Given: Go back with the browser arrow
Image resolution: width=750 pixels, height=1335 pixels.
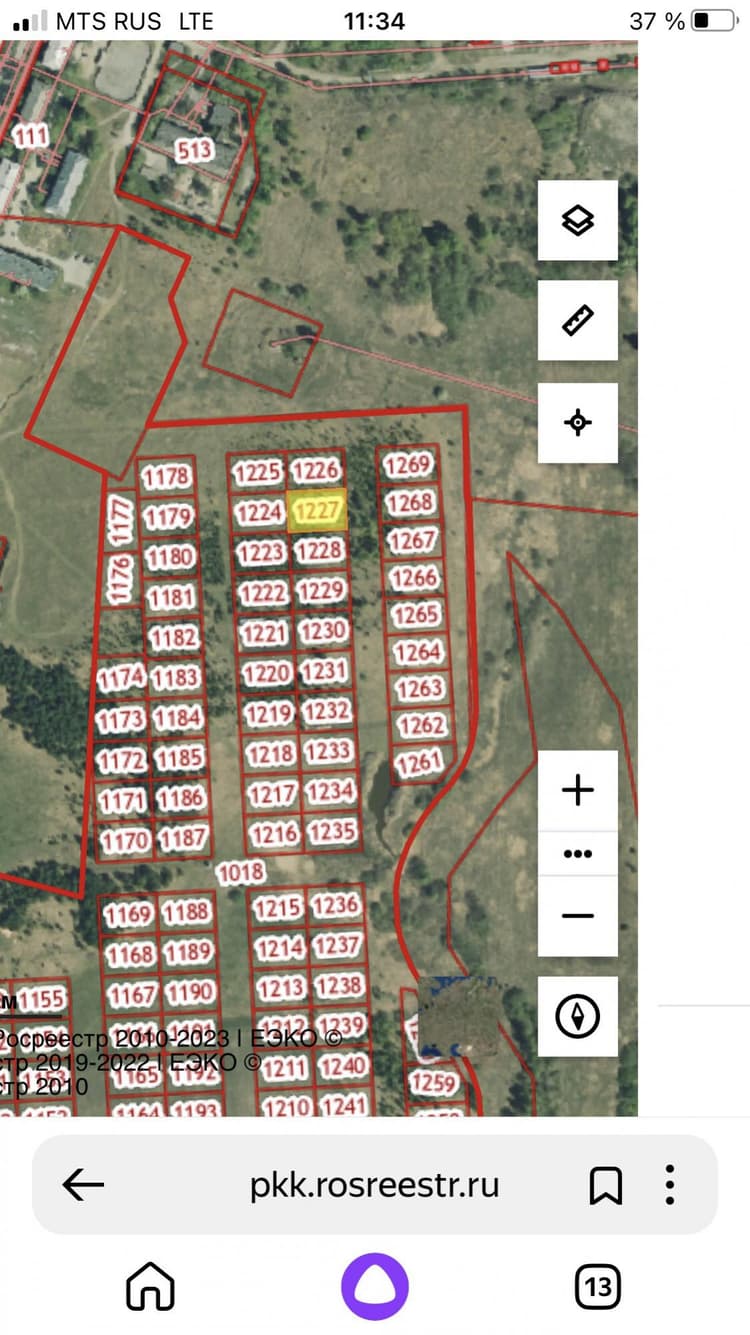Looking at the screenshot, I should click(x=83, y=1186).
